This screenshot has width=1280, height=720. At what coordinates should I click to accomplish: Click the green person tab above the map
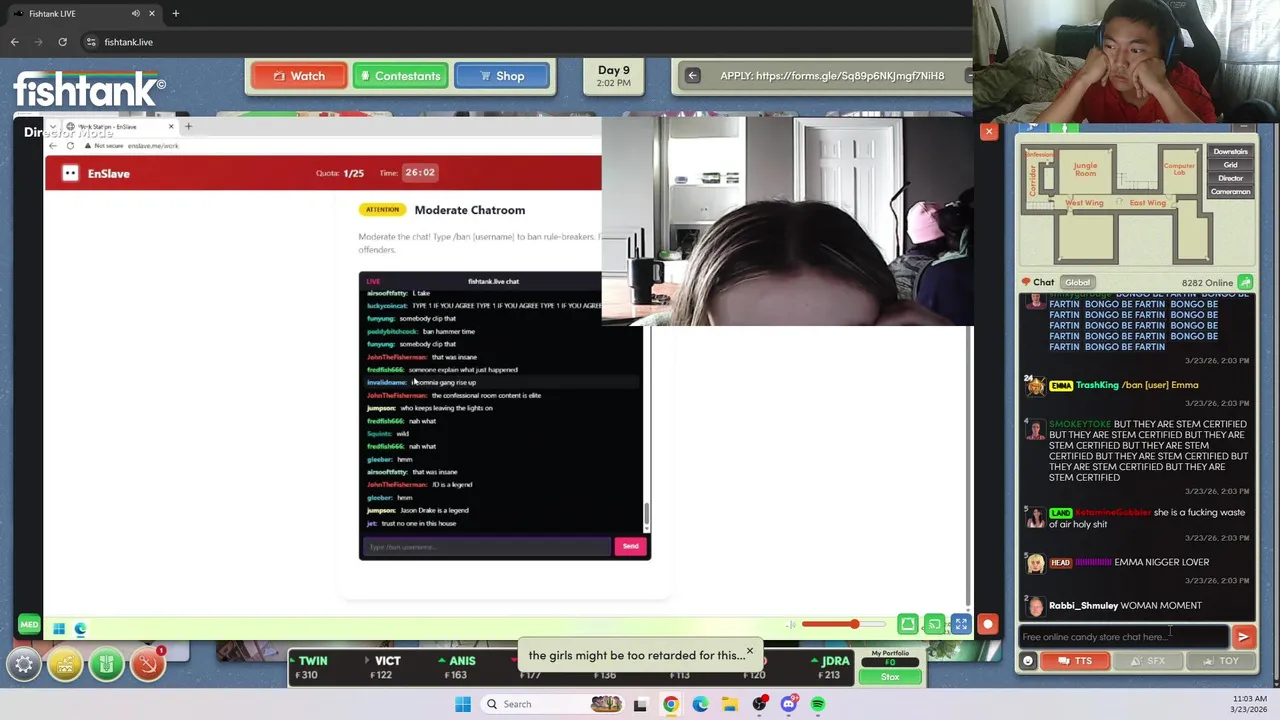click(x=1066, y=127)
